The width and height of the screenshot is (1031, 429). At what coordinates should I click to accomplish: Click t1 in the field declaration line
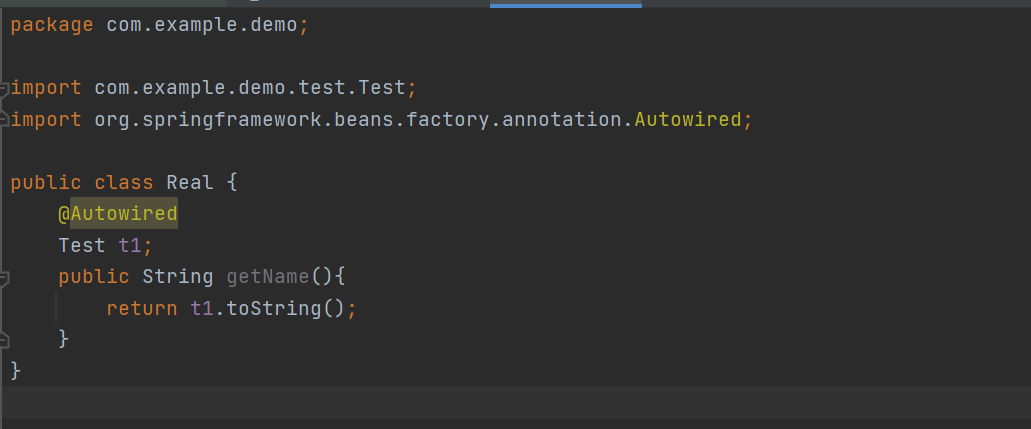click(129, 245)
